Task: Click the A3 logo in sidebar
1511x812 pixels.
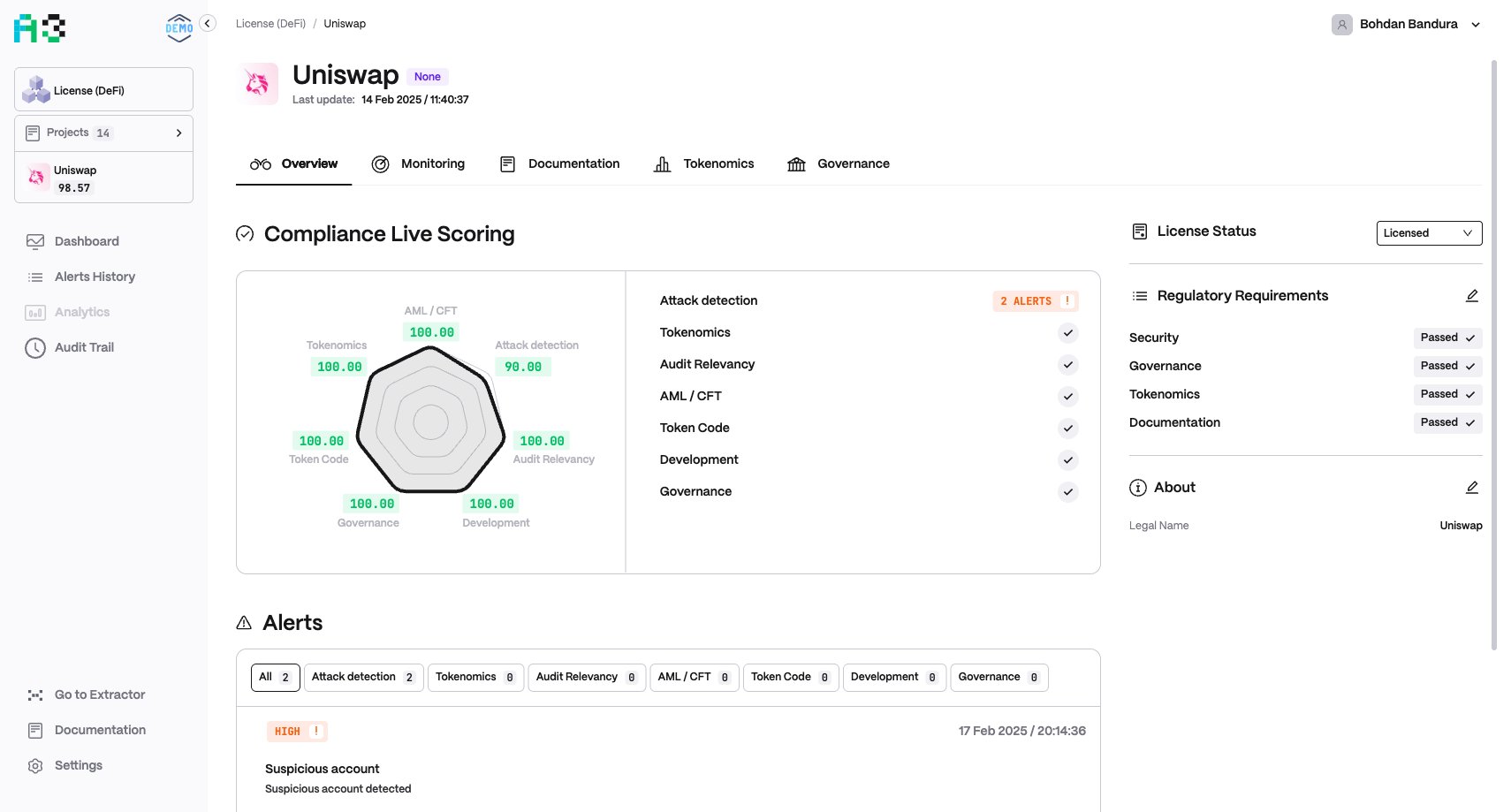Action: (x=40, y=28)
